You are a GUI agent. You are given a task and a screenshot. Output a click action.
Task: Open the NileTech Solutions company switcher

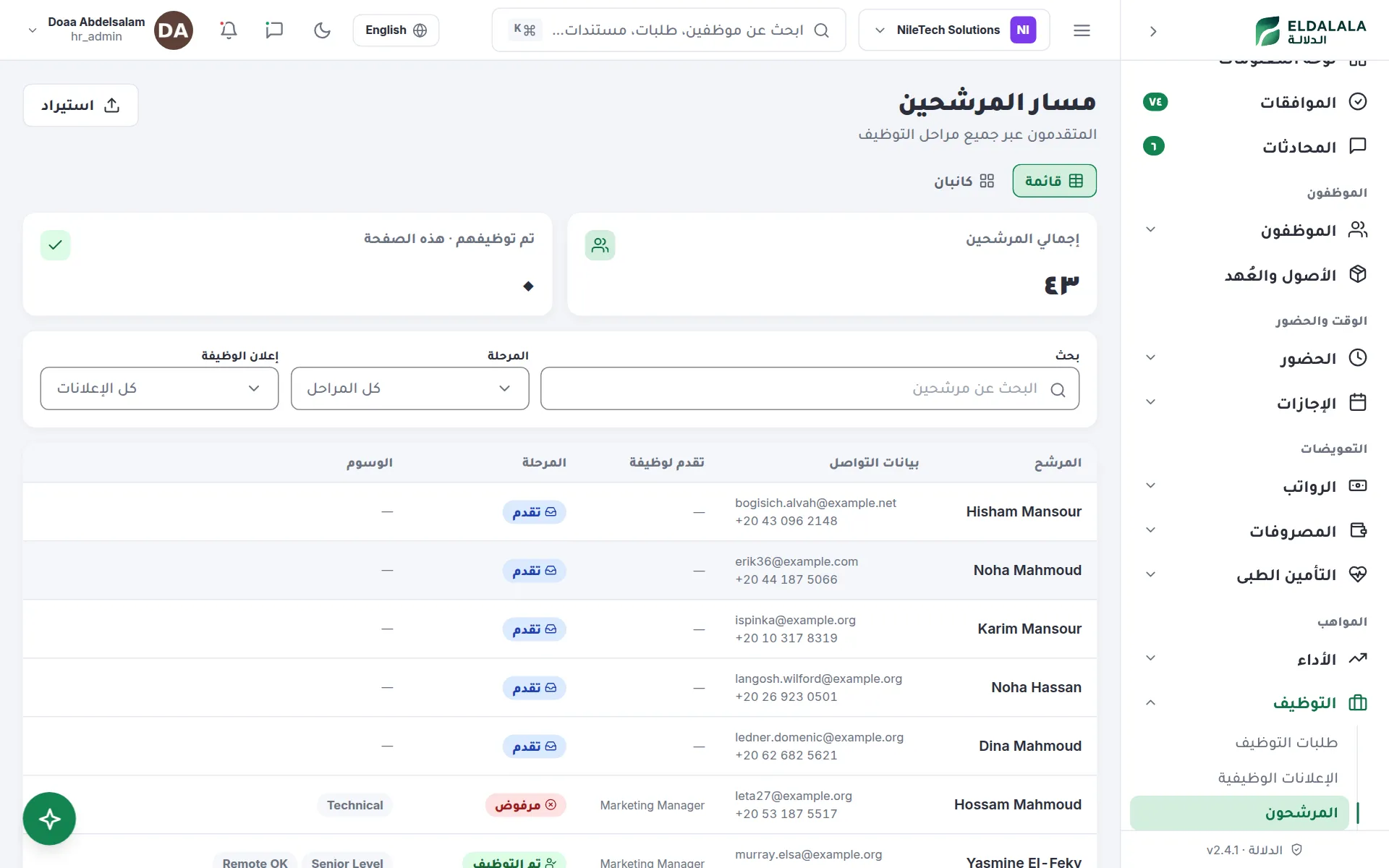pos(953,30)
